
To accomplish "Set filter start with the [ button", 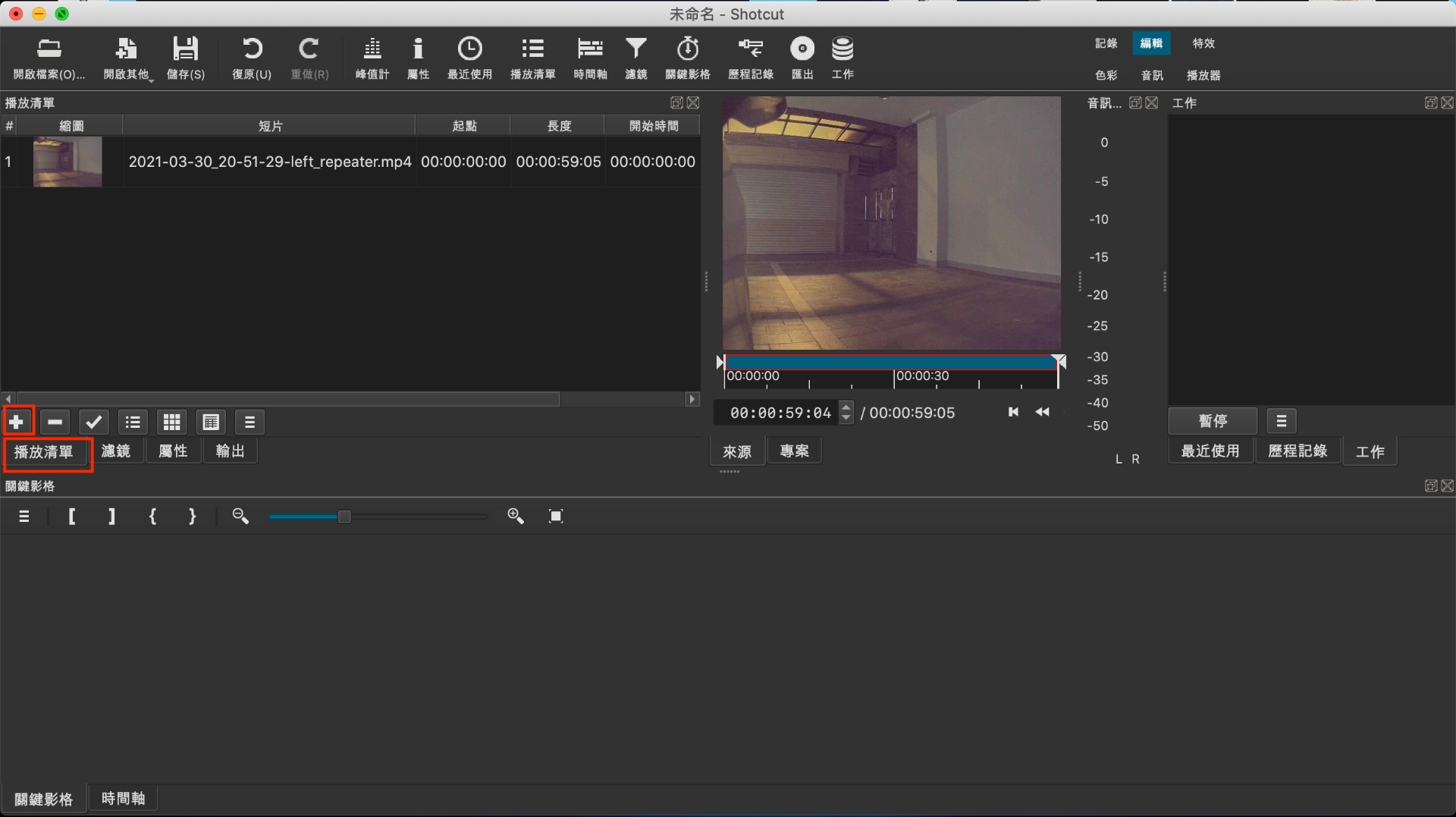I will pos(72,517).
